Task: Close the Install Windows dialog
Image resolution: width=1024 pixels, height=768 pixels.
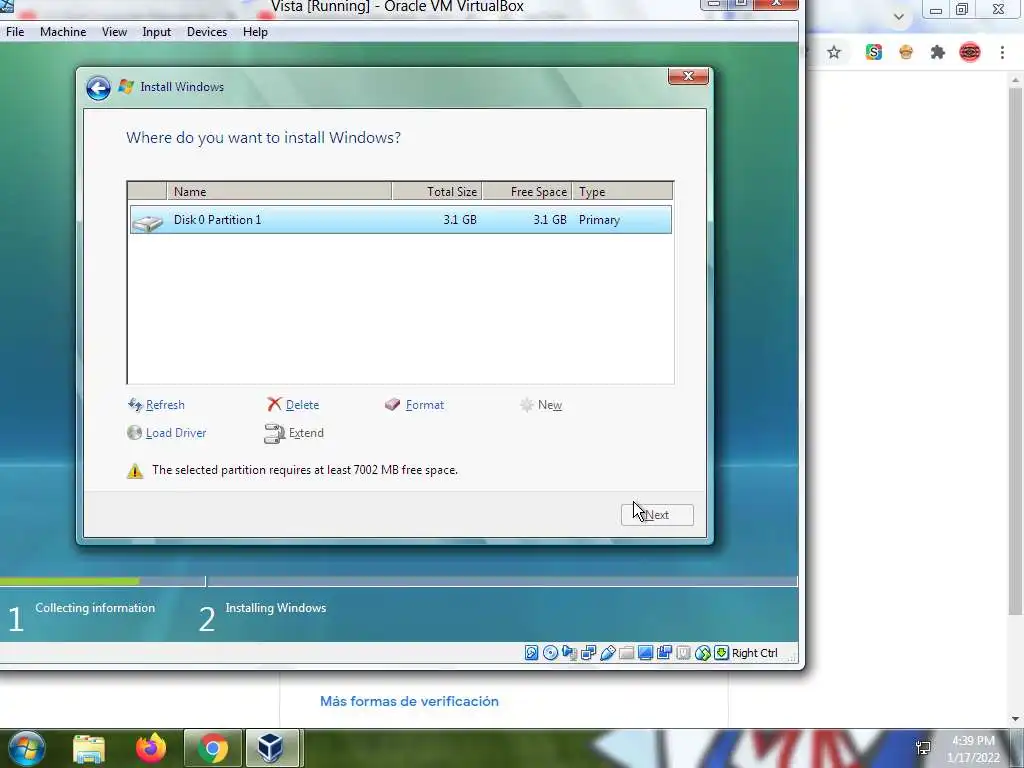Action: point(688,76)
